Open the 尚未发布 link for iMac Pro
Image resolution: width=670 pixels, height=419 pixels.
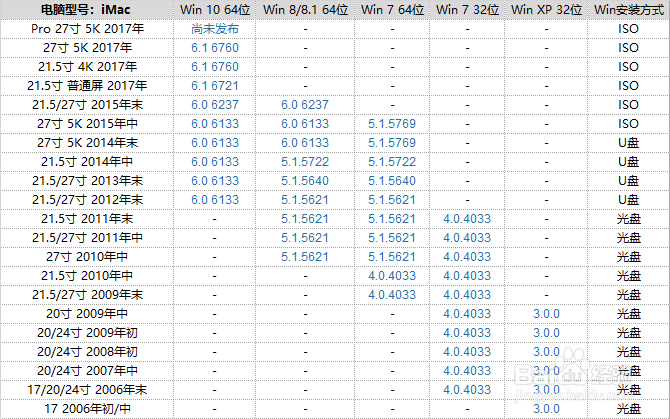click(215, 29)
